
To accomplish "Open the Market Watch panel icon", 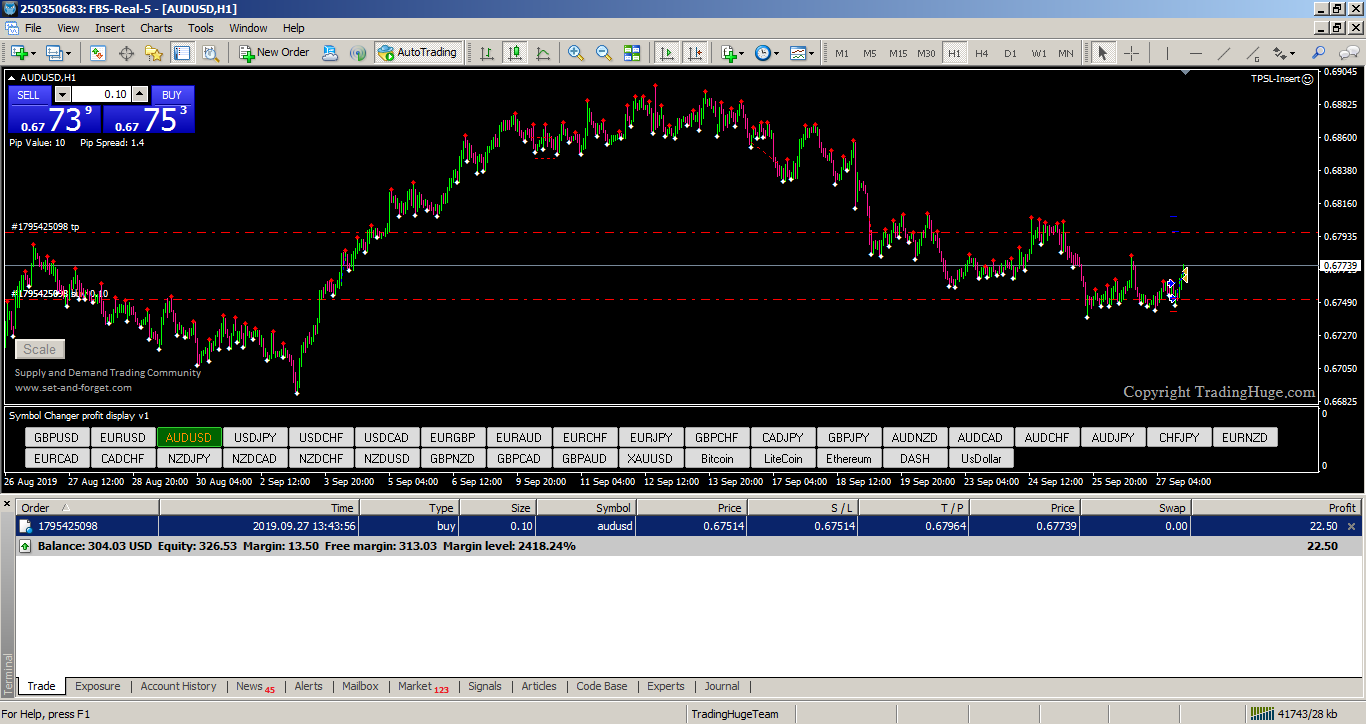I will [98, 53].
